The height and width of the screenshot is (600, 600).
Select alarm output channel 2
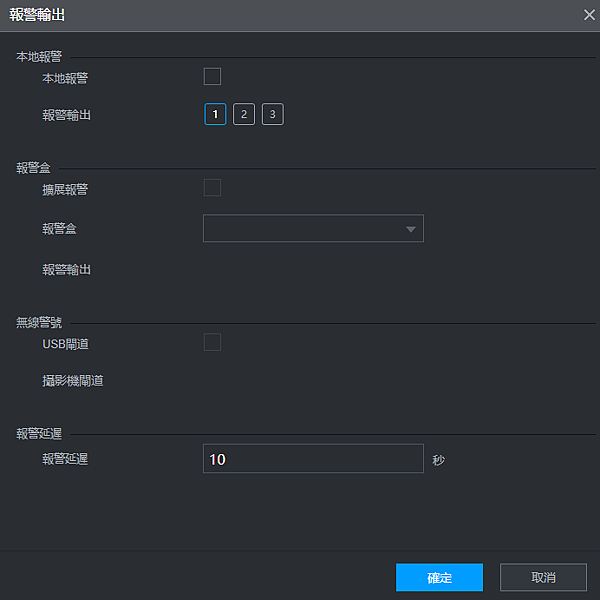click(244, 114)
